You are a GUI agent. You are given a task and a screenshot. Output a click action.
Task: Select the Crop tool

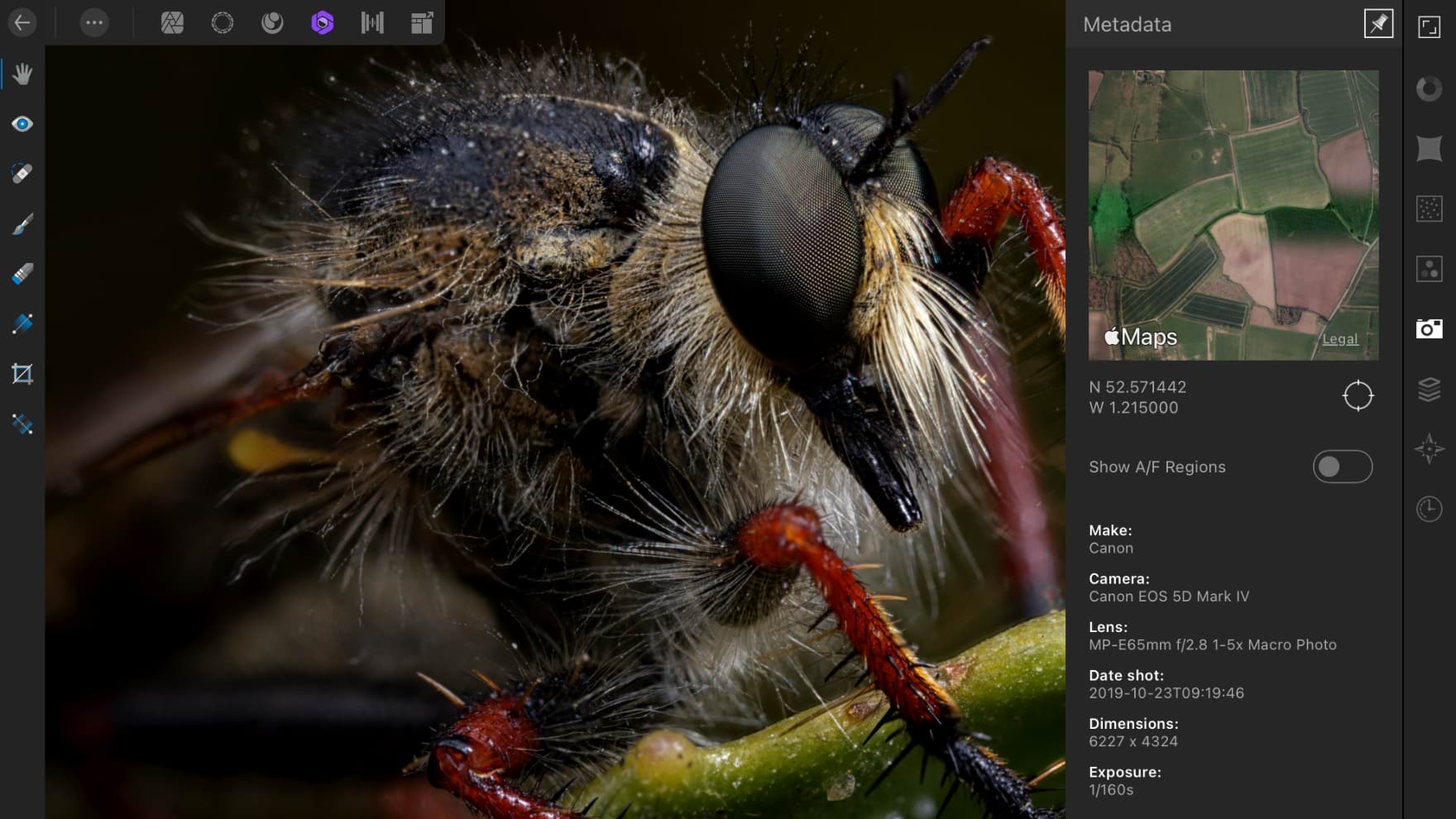point(22,374)
